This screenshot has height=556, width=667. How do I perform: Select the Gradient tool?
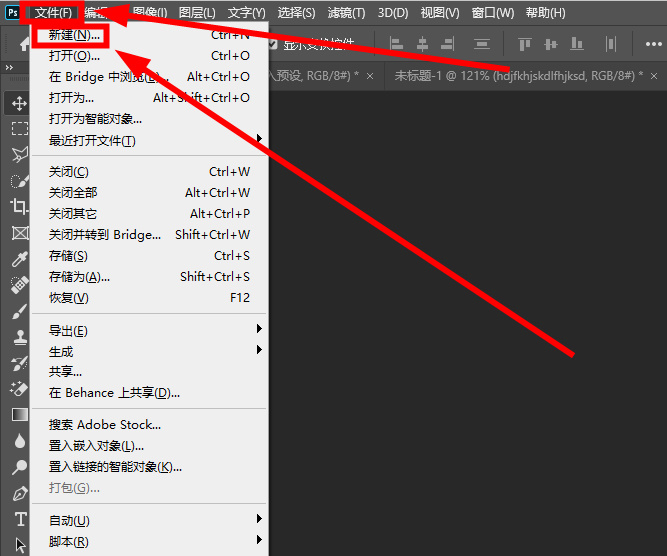[x=20, y=414]
